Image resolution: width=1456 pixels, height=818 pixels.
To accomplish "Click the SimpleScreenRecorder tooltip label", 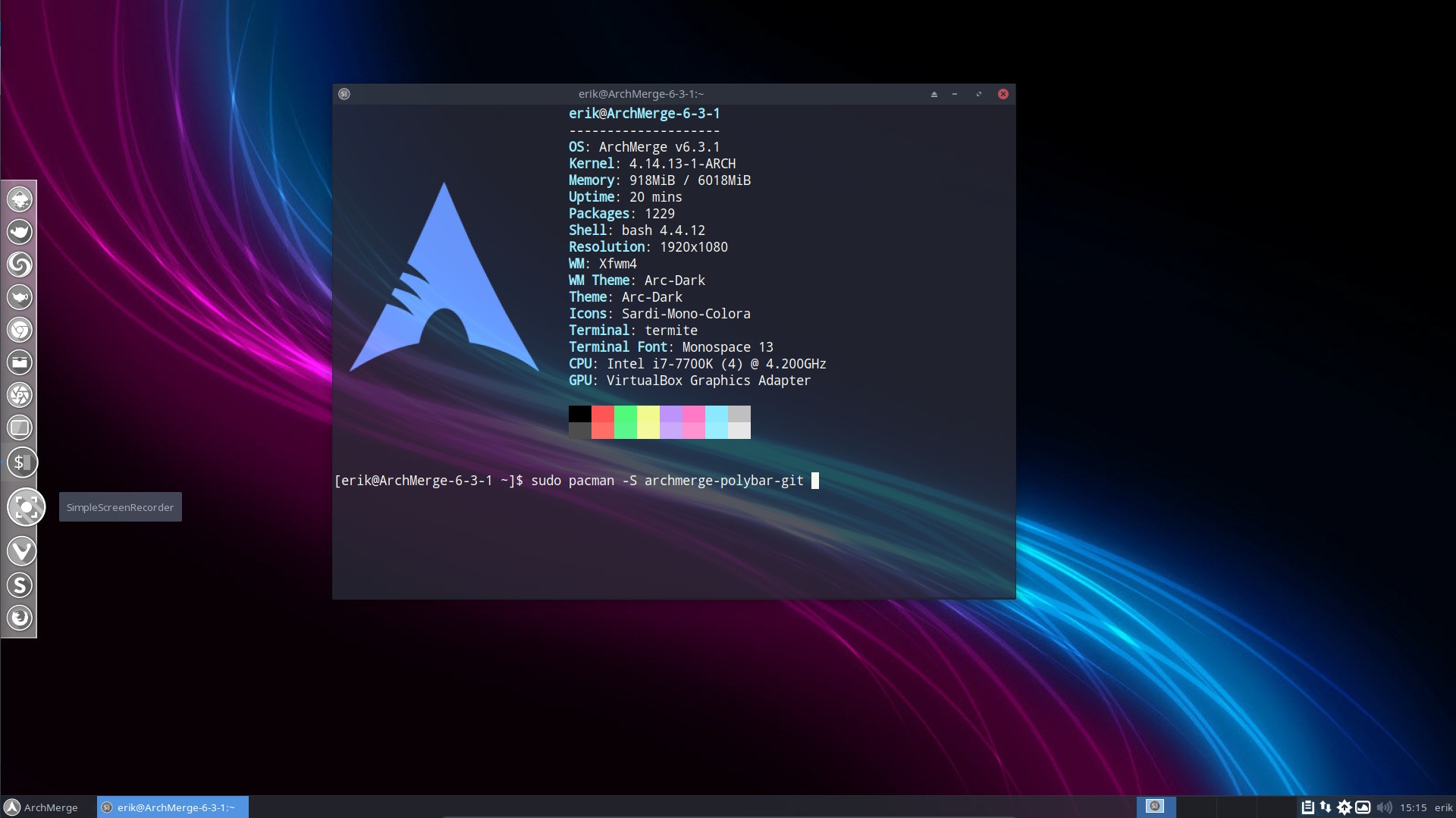I will pyautogui.click(x=120, y=507).
